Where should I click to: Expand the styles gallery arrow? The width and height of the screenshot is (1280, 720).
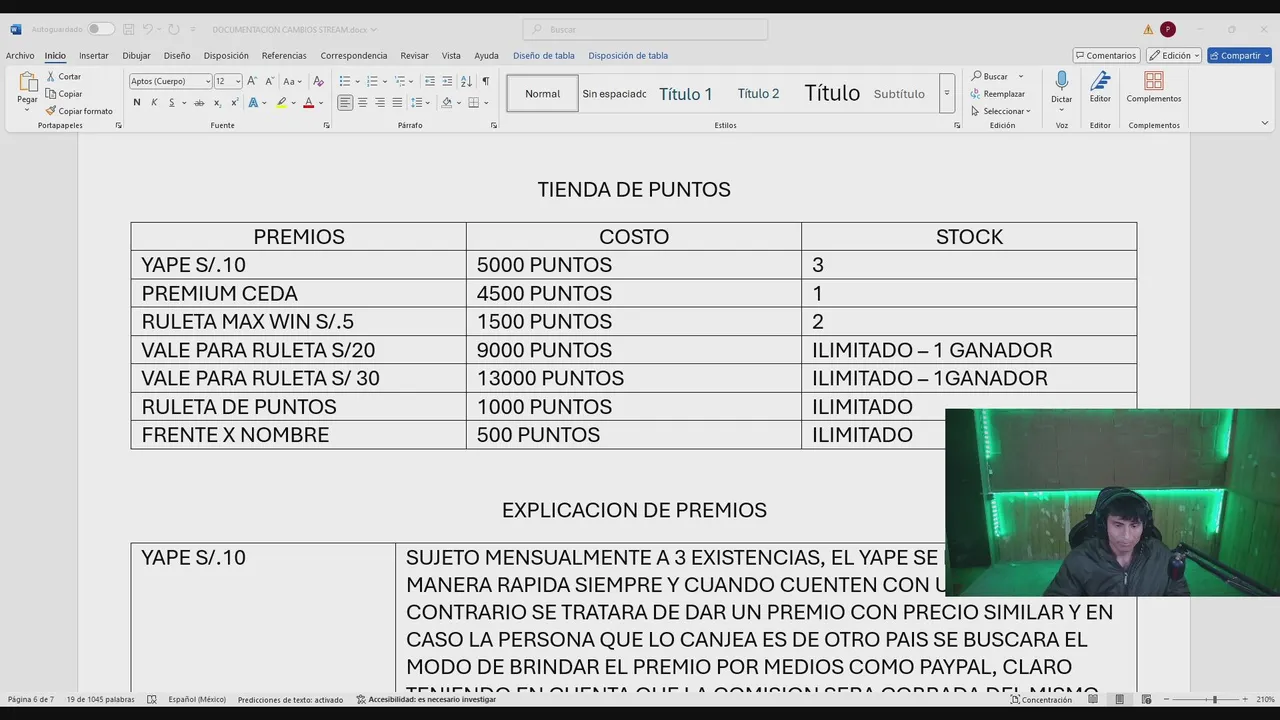pos(946,93)
